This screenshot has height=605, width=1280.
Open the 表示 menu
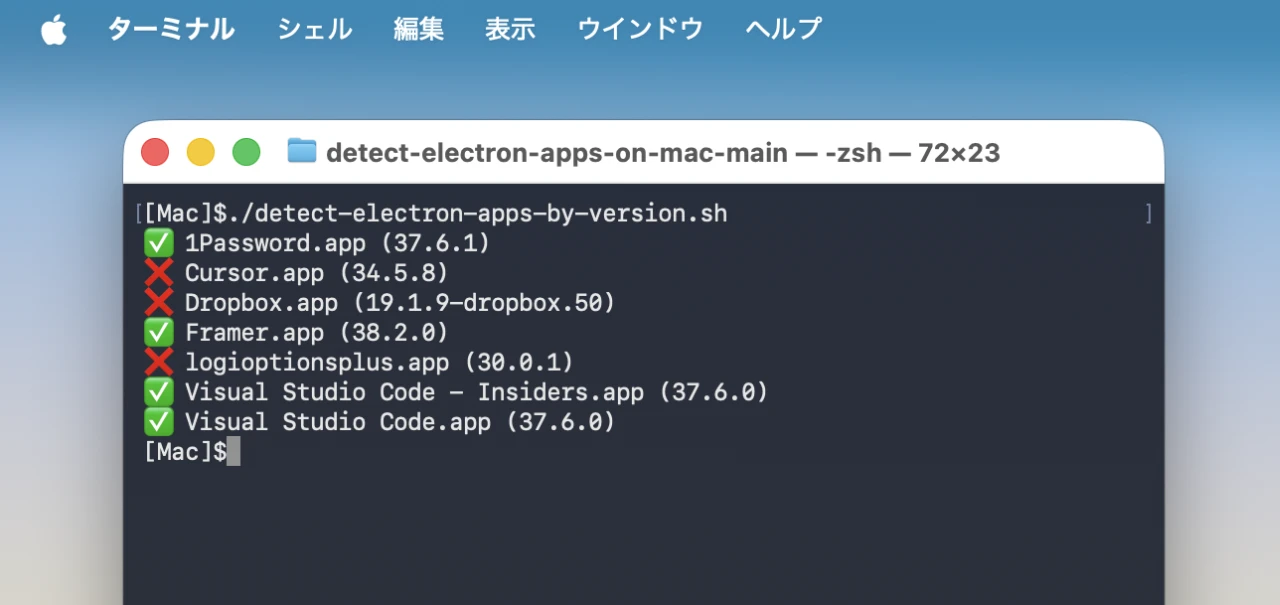[510, 29]
